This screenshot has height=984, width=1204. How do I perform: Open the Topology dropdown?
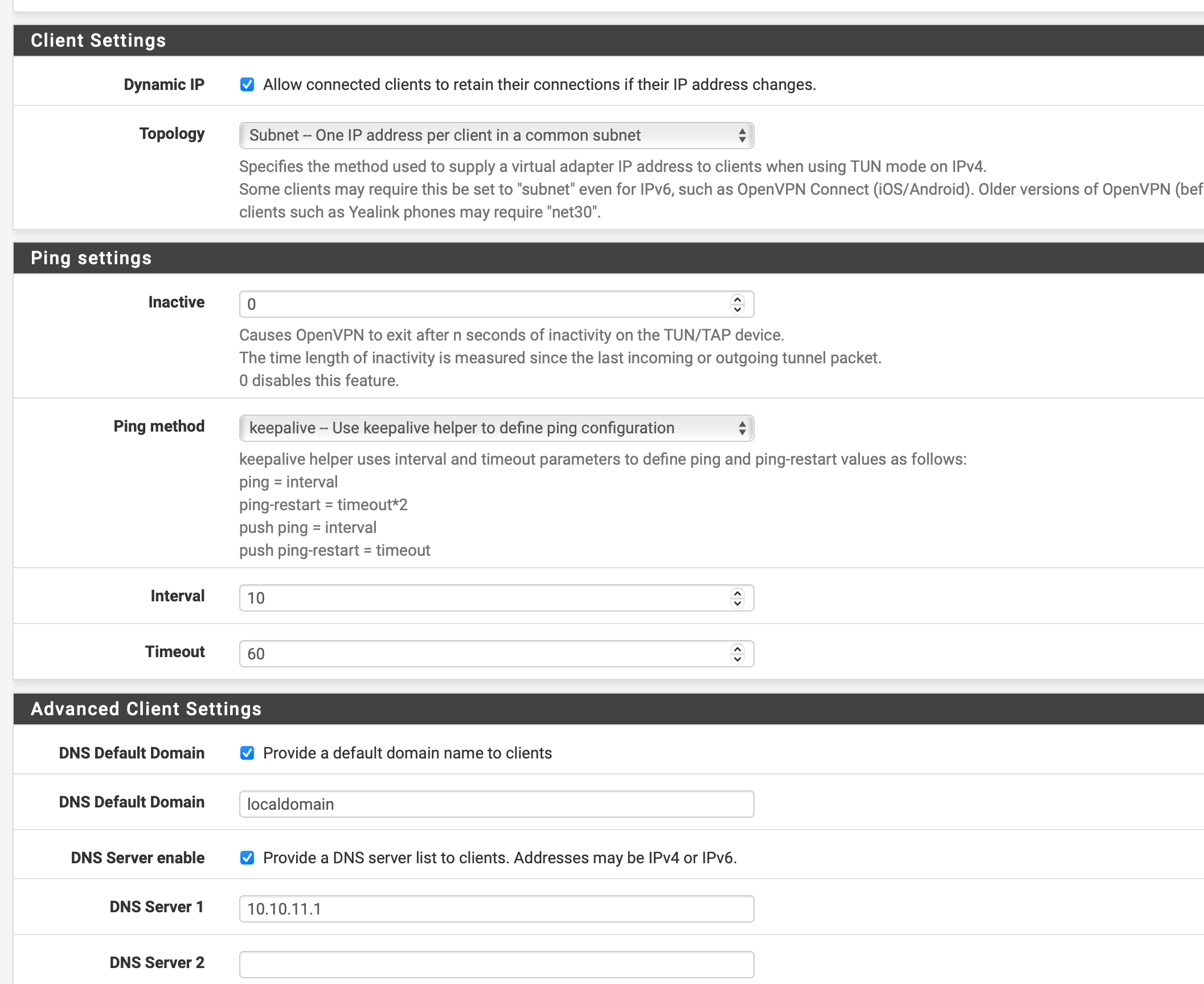point(496,136)
